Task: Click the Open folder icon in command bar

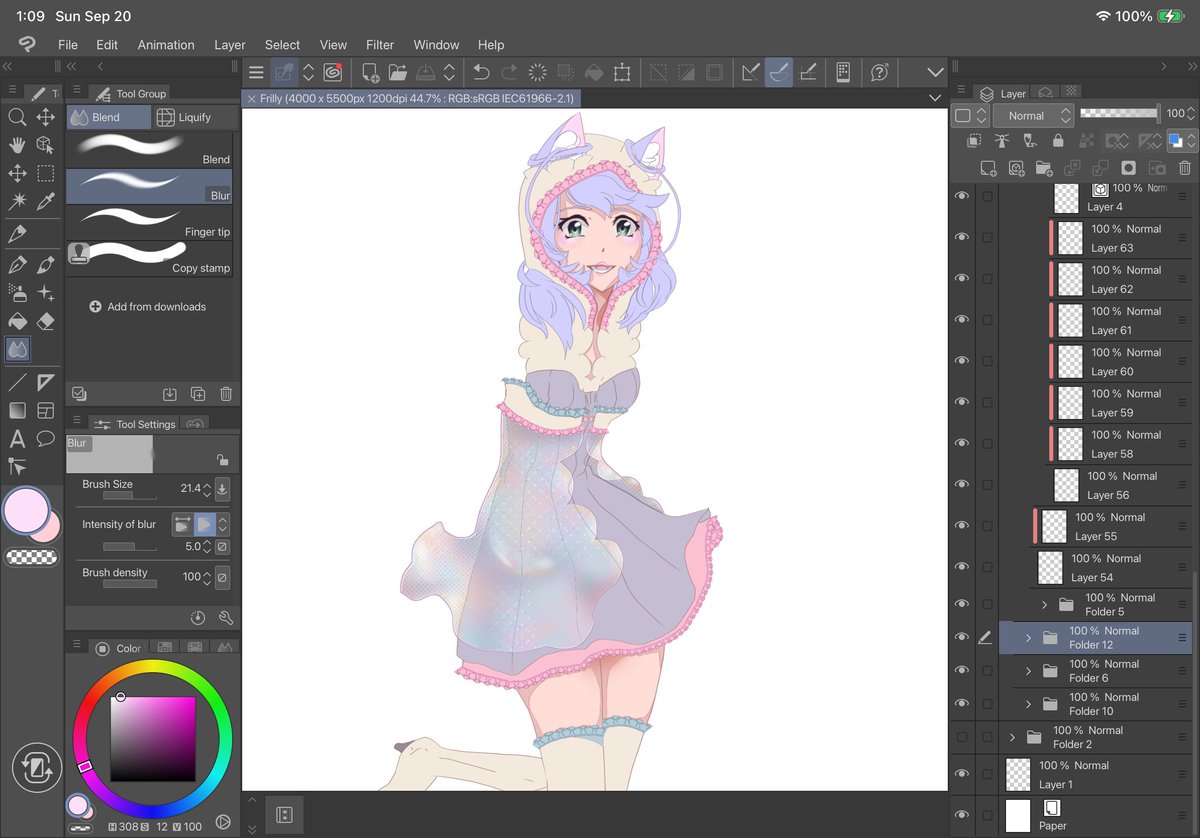Action: pyautogui.click(x=397, y=72)
